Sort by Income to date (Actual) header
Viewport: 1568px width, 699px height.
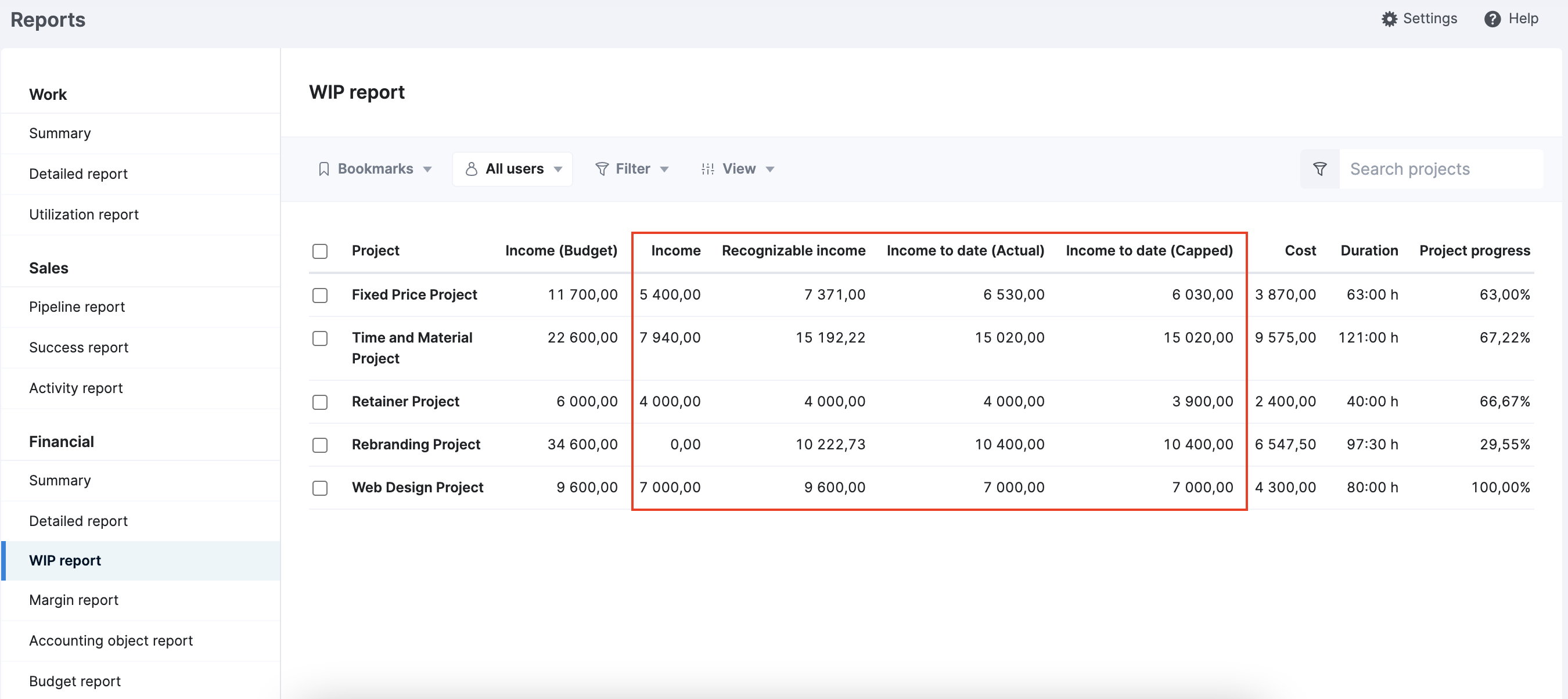pos(965,251)
